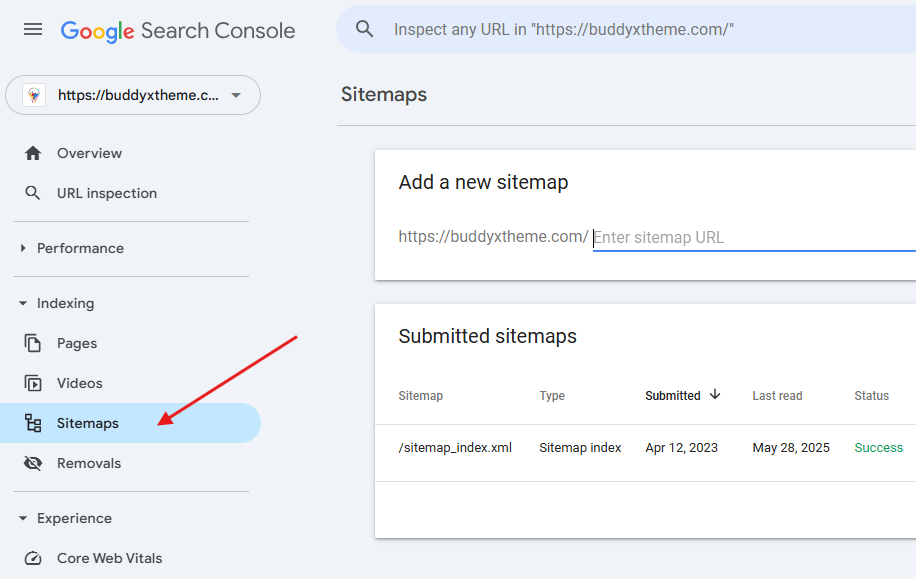Screen dimensions: 916x579
Task: Collapse the Experience section
Action: pyautogui.click(x=23, y=518)
